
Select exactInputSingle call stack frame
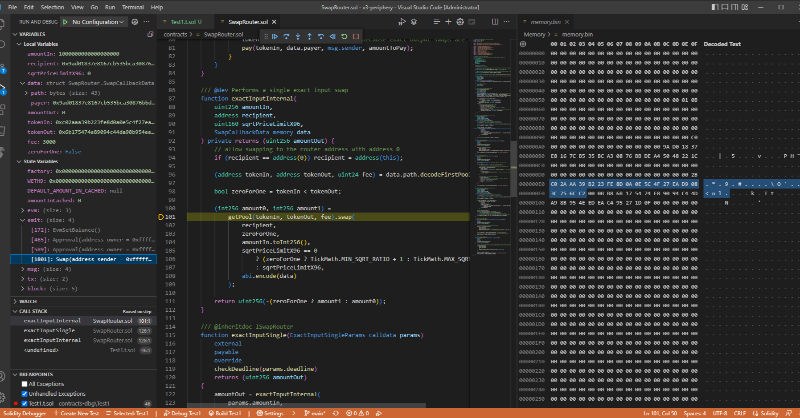tap(83, 331)
